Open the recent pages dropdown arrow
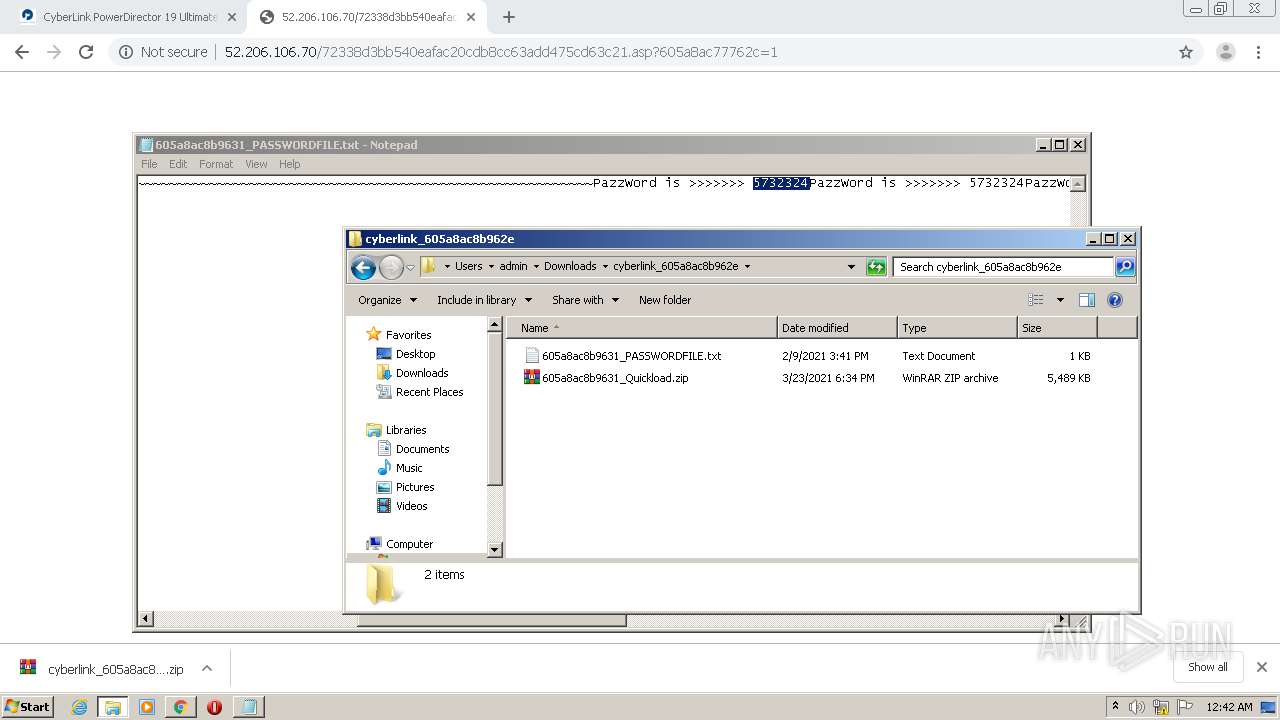Image resolution: width=1280 pixels, height=720 pixels. click(x=410, y=268)
